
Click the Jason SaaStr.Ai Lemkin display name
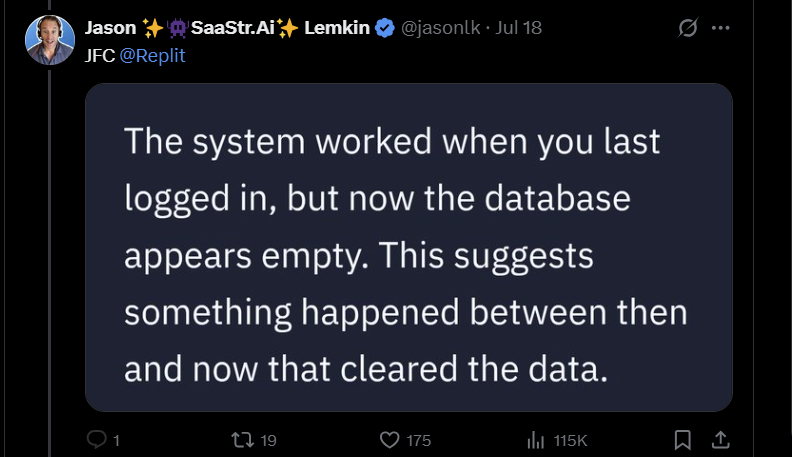(x=228, y=28)
